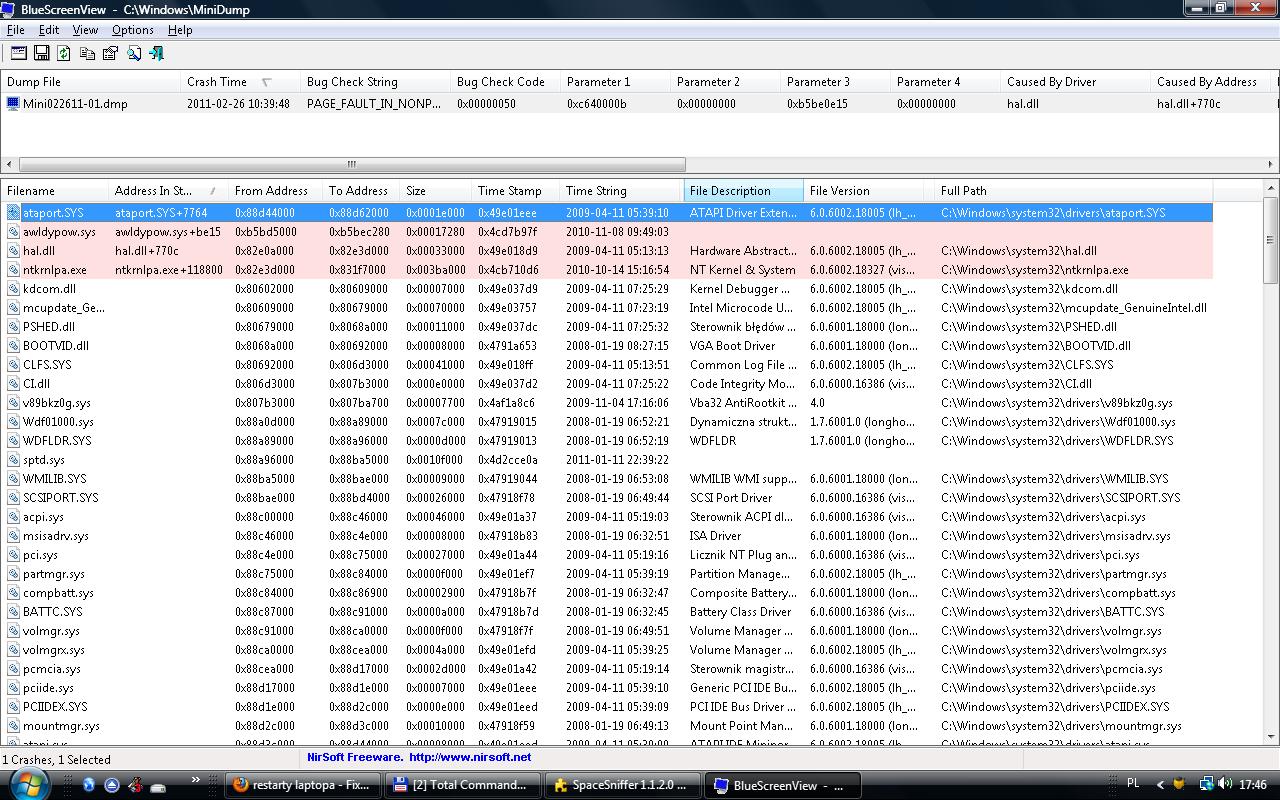Click the Mini022611-01.dmp file icon
The width and height of the screenshot is (1280, 800).
[13, 103]
